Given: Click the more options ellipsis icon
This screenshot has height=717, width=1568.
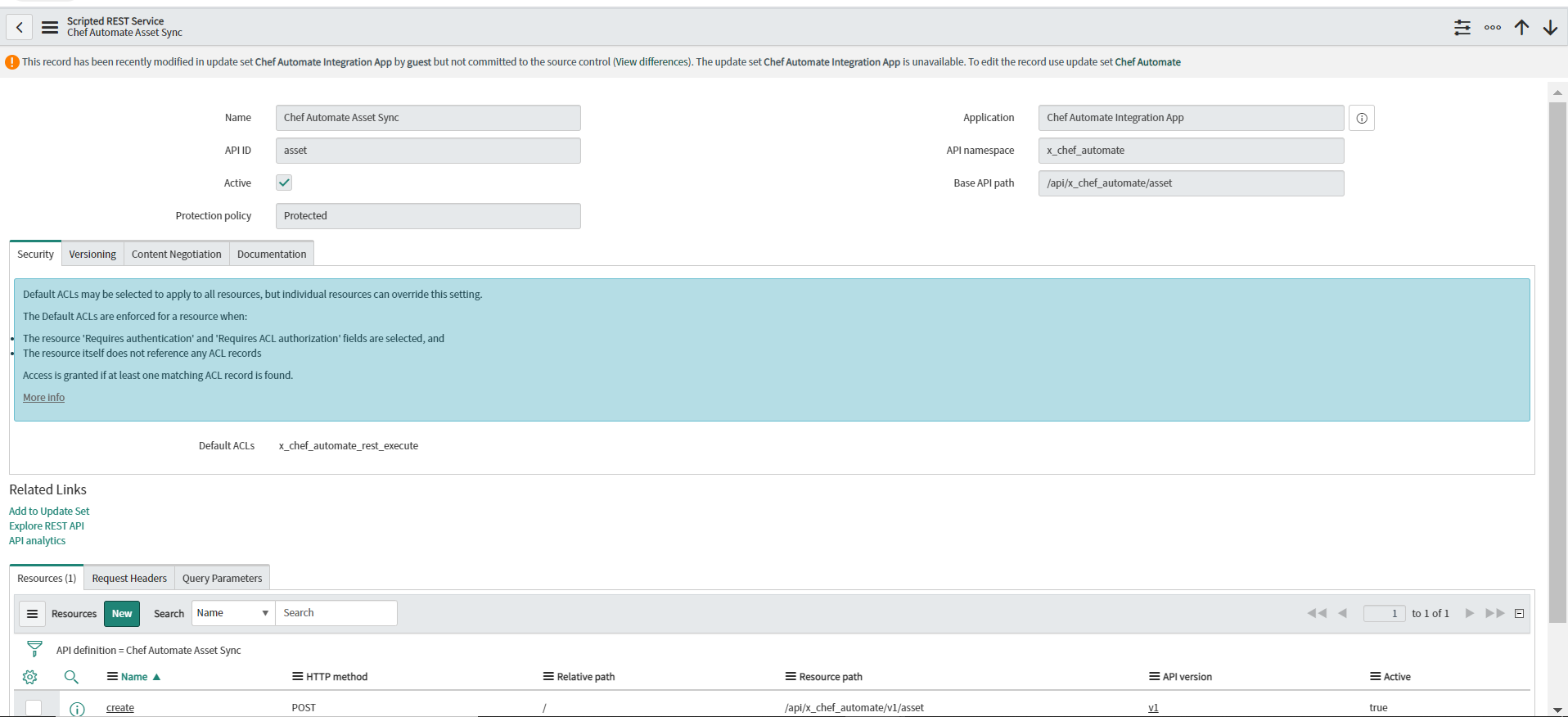Looking at the screenshot, I should [x=1492, y=28].
